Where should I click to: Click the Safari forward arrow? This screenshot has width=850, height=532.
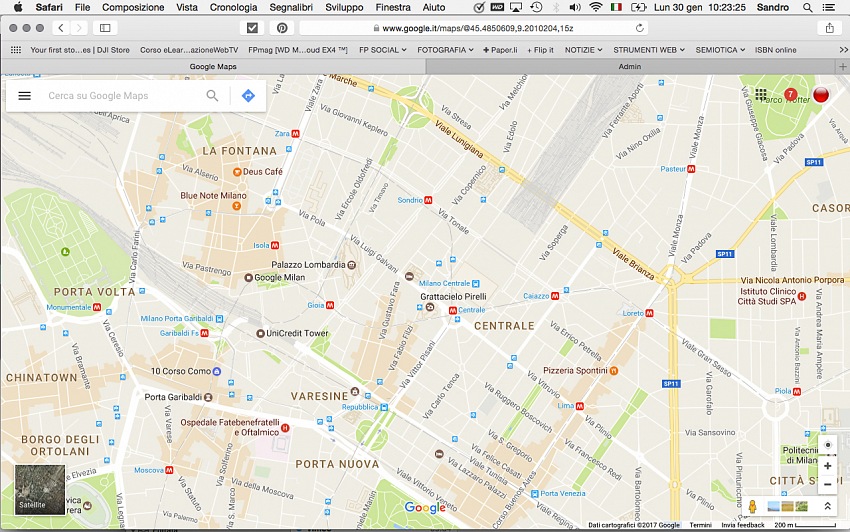coord(79,28)
